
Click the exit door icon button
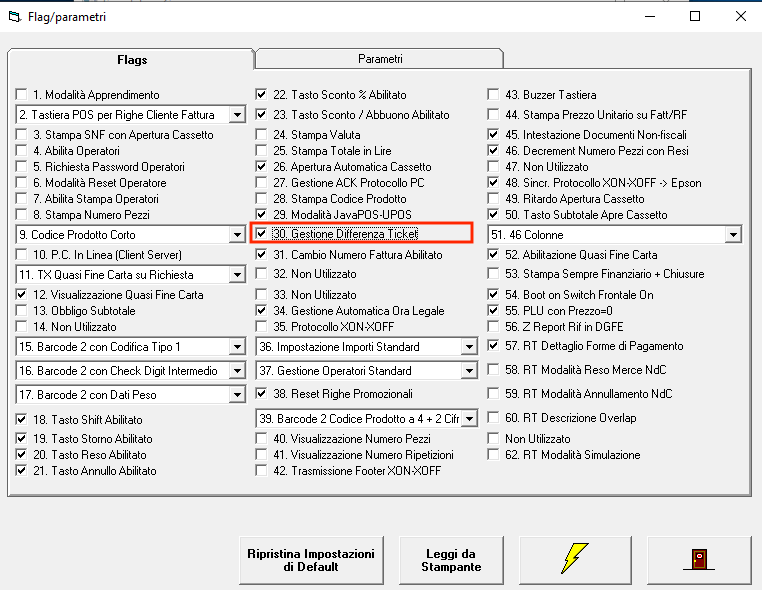[x=699, y=560]
